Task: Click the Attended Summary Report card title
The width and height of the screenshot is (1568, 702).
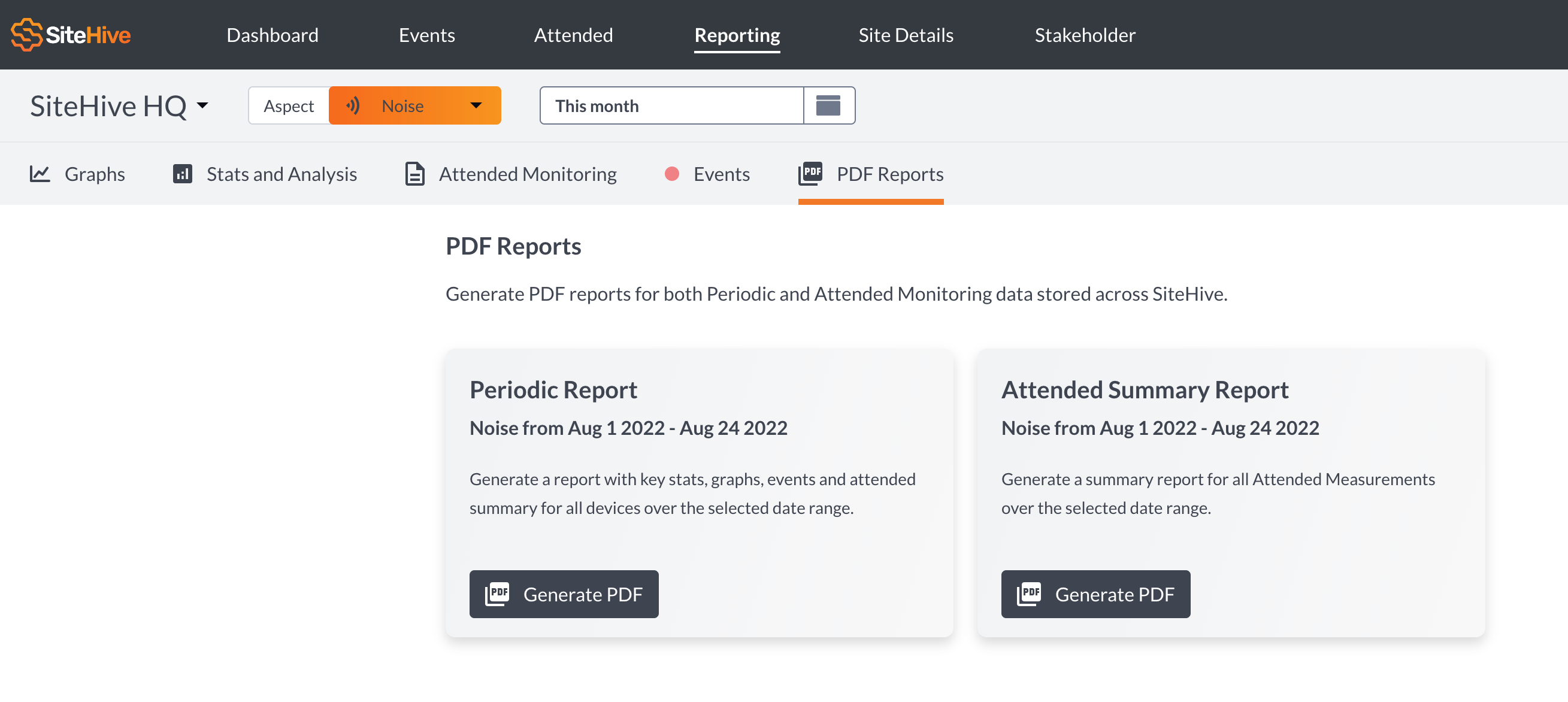Action: point(1145,390)
